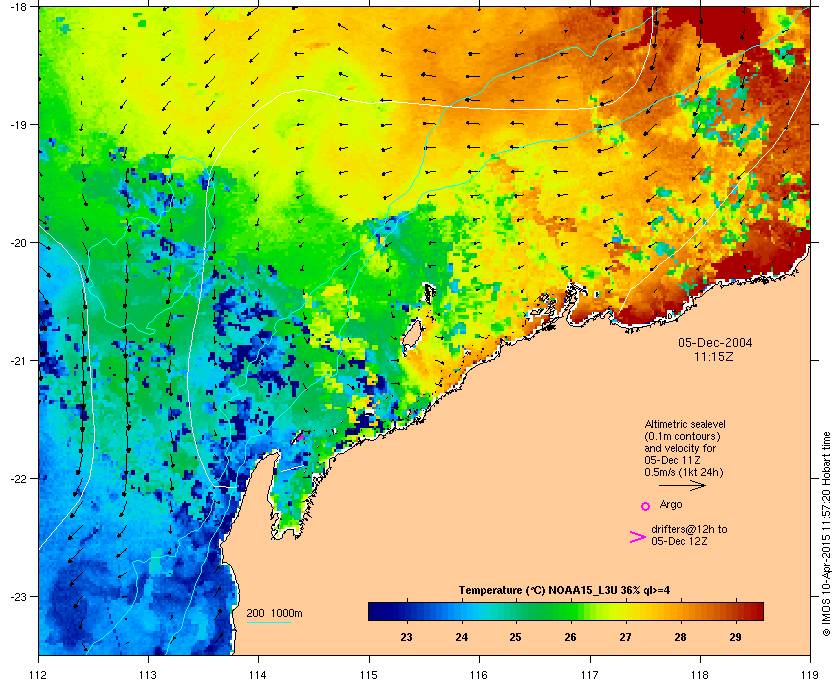Click the latitude axis label -20
The height and width of the screenshot is (680, 840).
(18, 243)
